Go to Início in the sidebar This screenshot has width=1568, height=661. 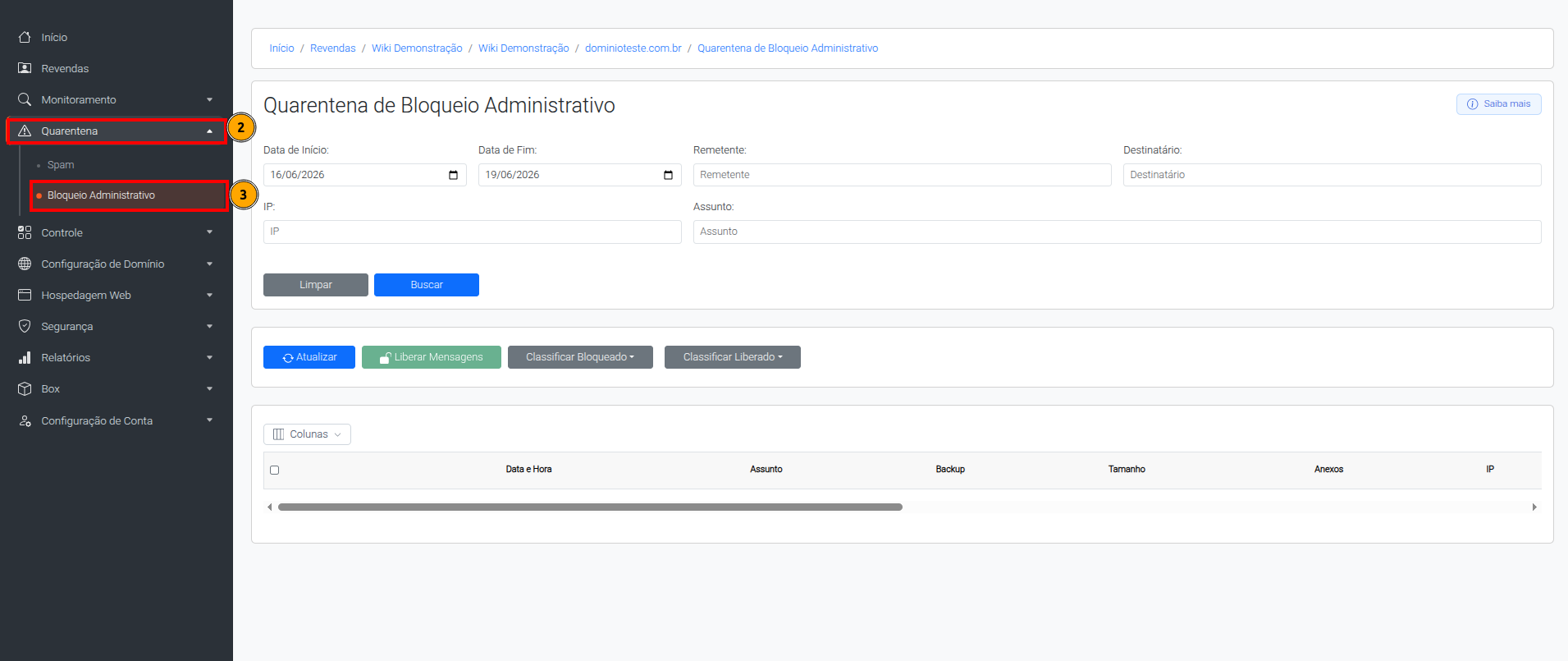(x=54, y=37)
